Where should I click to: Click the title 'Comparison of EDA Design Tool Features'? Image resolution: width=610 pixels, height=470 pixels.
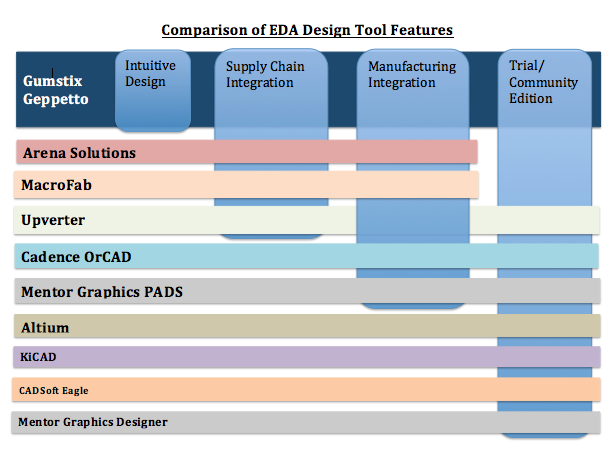tap(307, 30)
